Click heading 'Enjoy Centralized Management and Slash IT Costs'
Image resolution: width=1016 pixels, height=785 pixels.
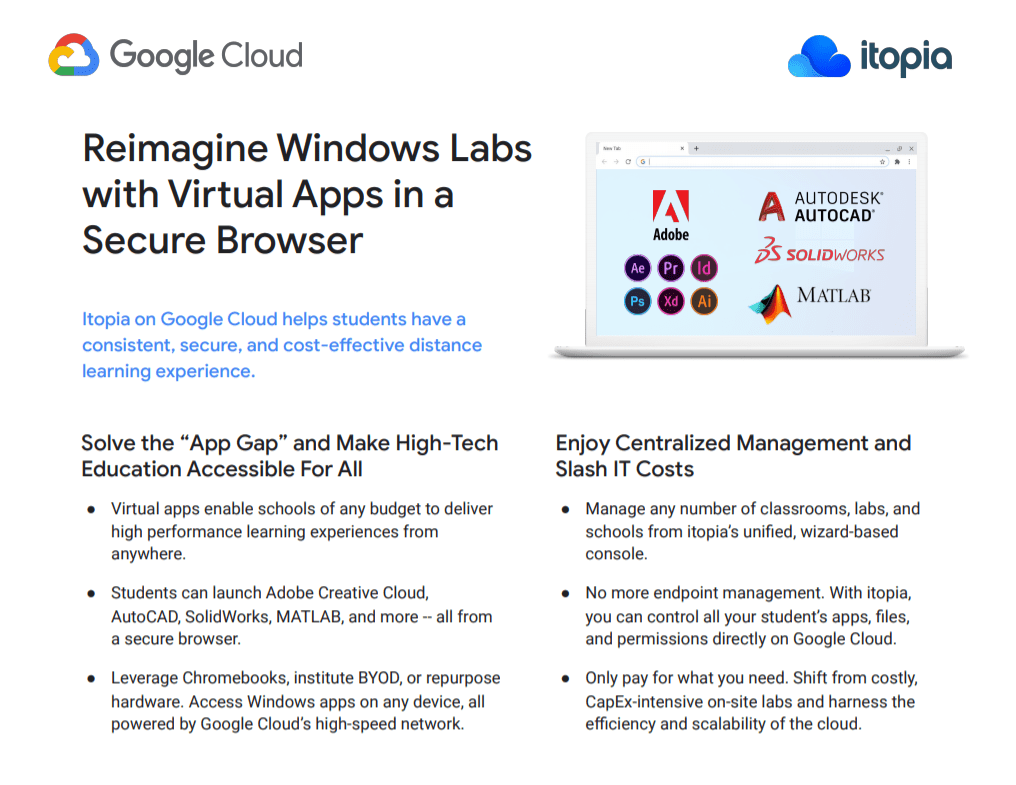(733, 456)
